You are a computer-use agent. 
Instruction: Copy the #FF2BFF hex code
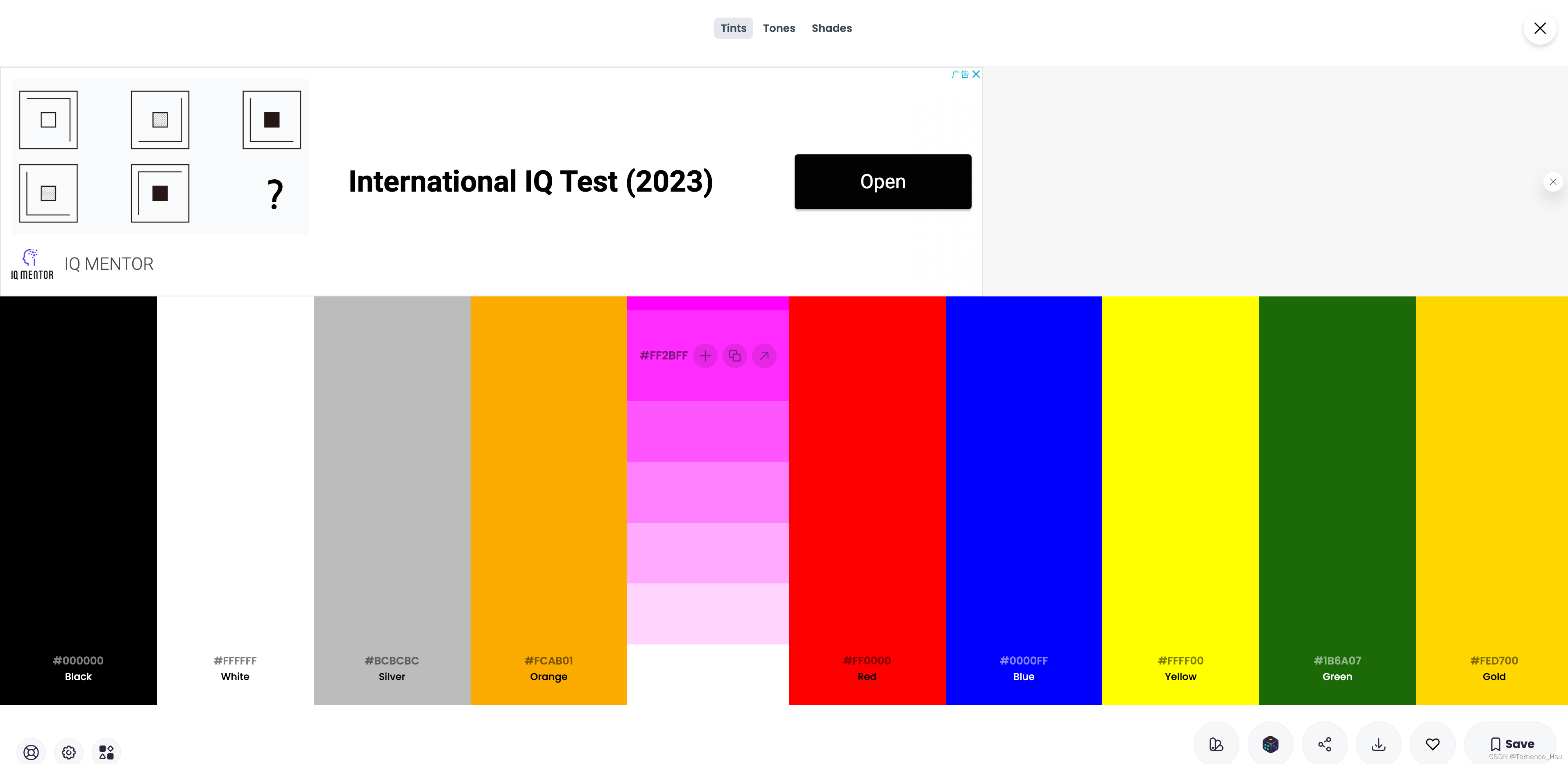coord(735,356)
